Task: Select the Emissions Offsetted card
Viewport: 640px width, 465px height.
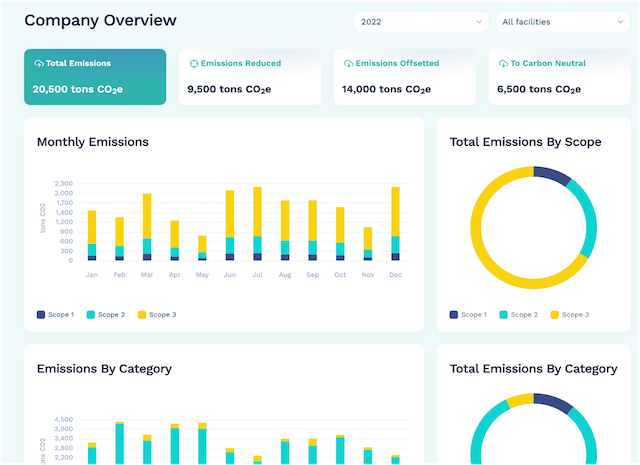Action: [x=404, y=77]
